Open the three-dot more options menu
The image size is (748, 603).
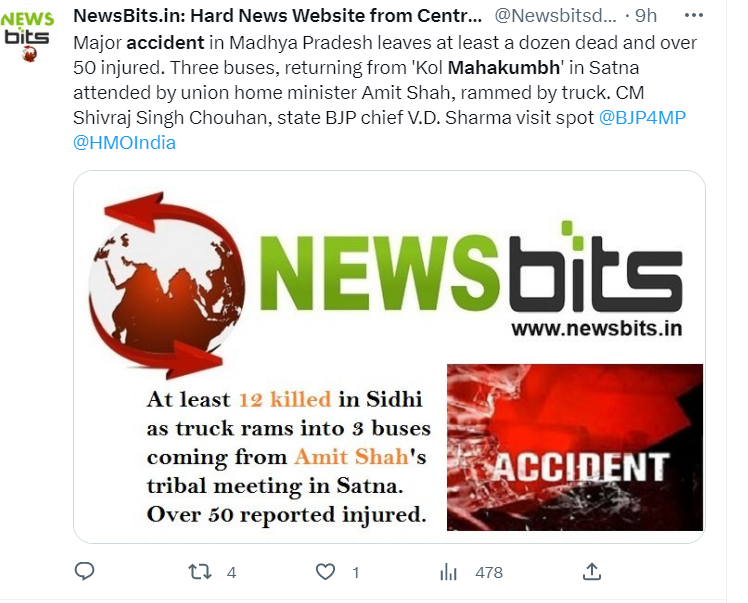coord(694,15)
